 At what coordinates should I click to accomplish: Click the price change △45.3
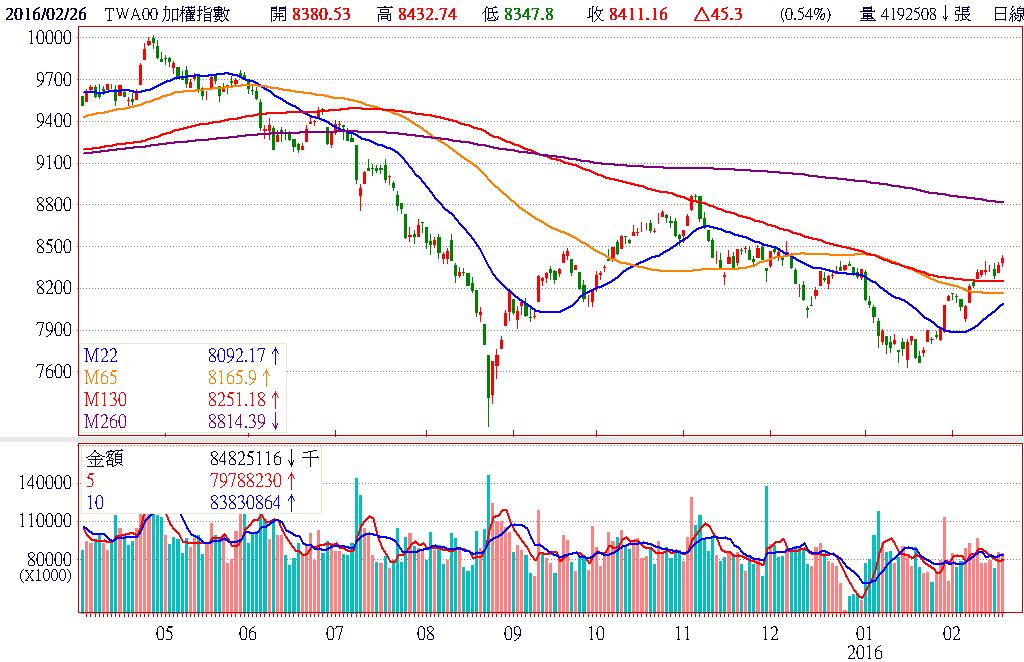pos(718,13)
